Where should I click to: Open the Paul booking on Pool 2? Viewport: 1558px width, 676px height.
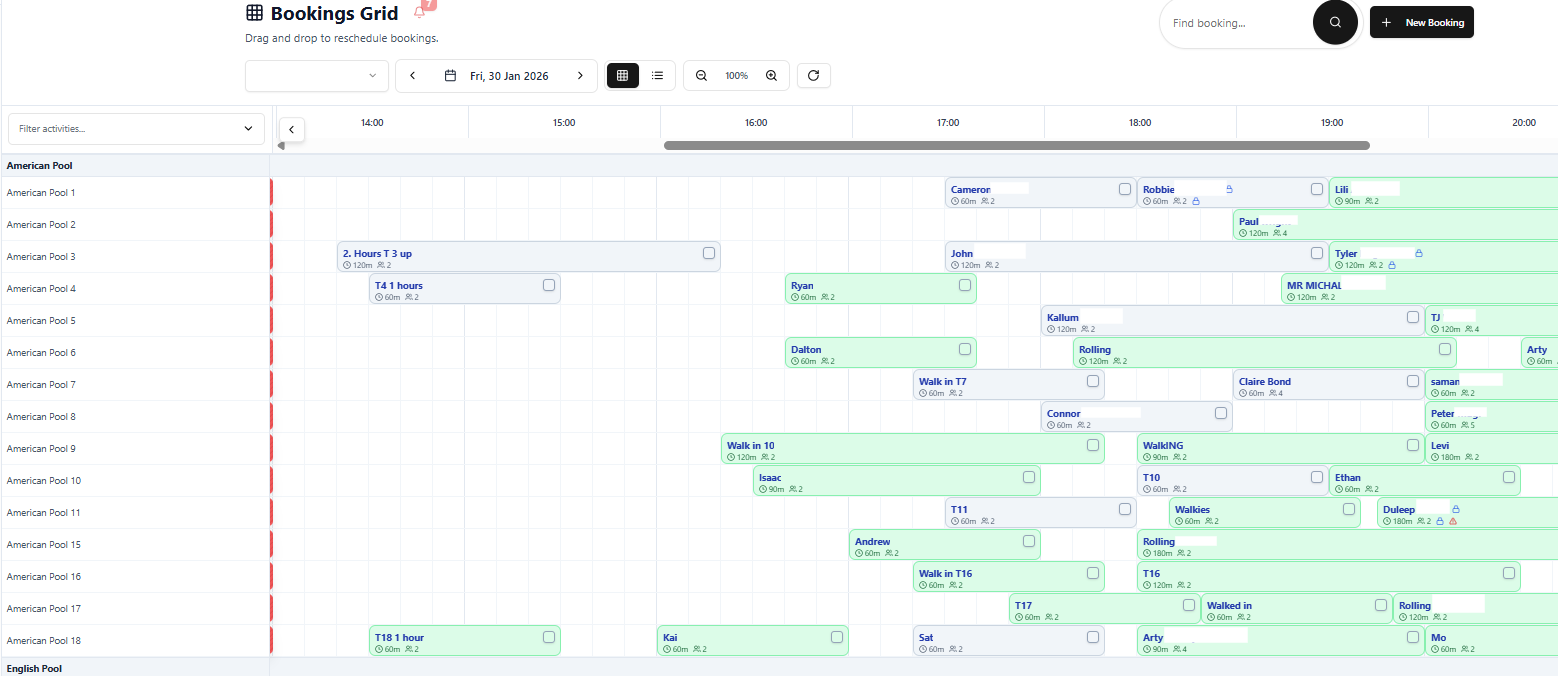1396,225
